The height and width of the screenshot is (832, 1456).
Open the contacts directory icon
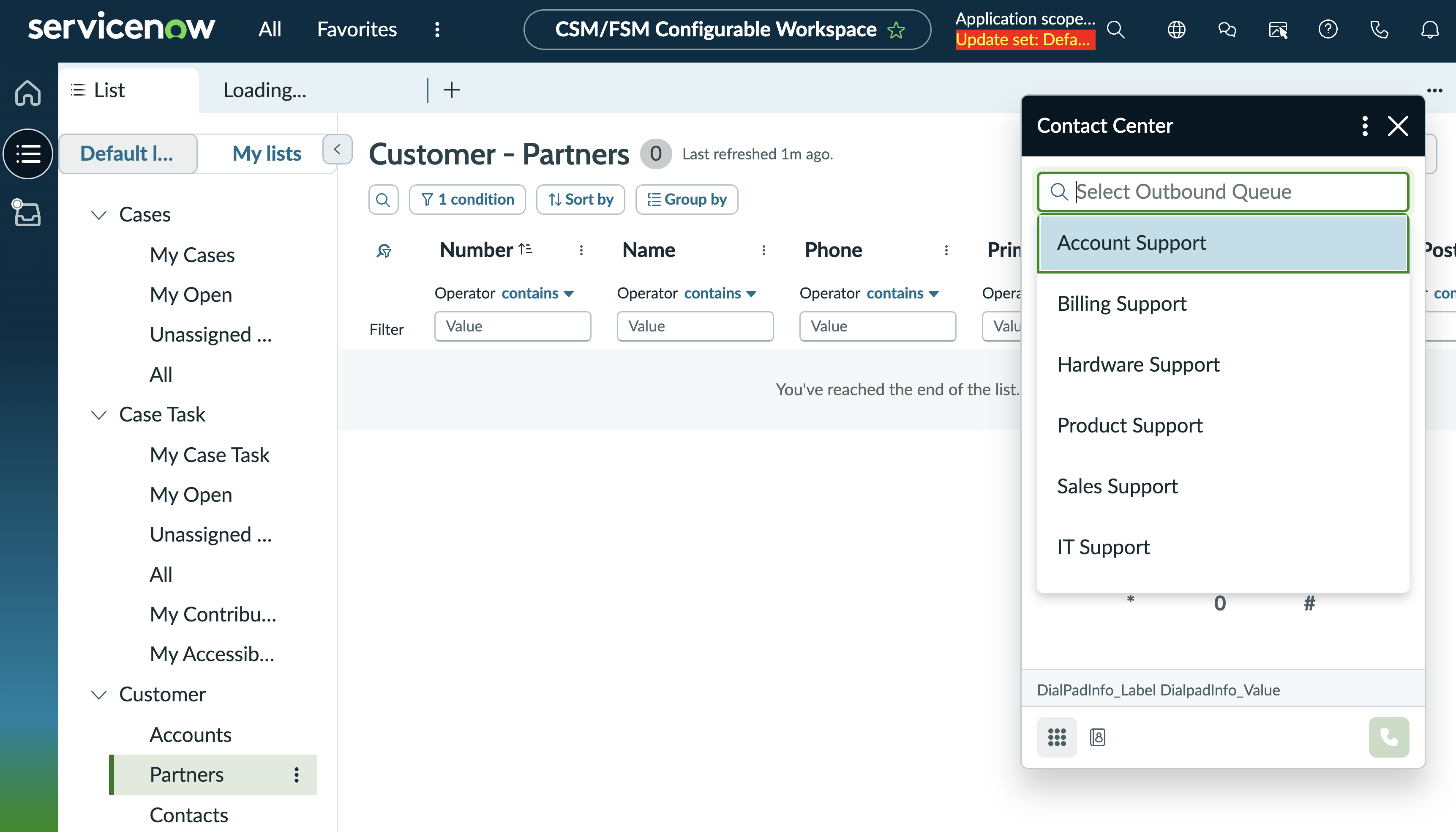click(x=1097, y=737)
